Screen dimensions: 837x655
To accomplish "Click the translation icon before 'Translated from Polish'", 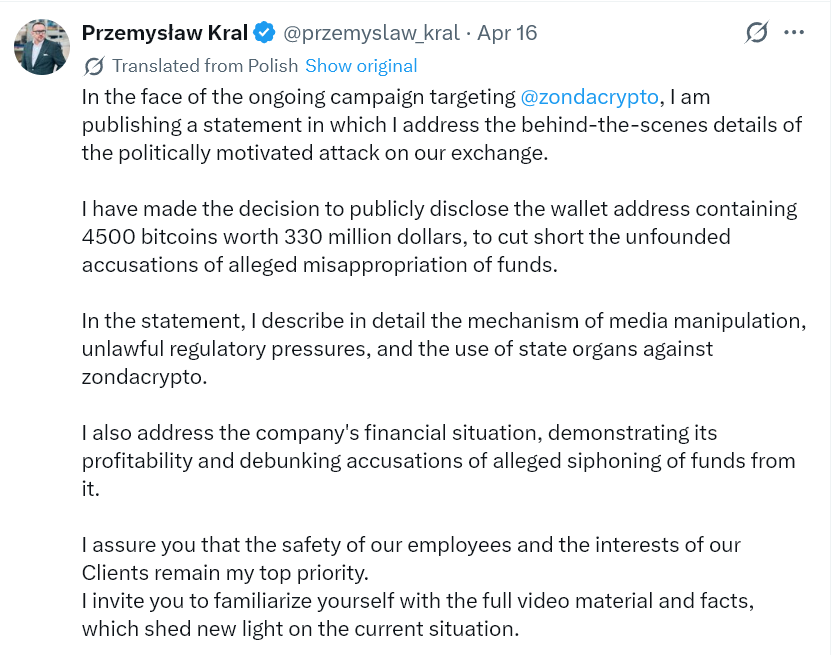I will (94, 66).
